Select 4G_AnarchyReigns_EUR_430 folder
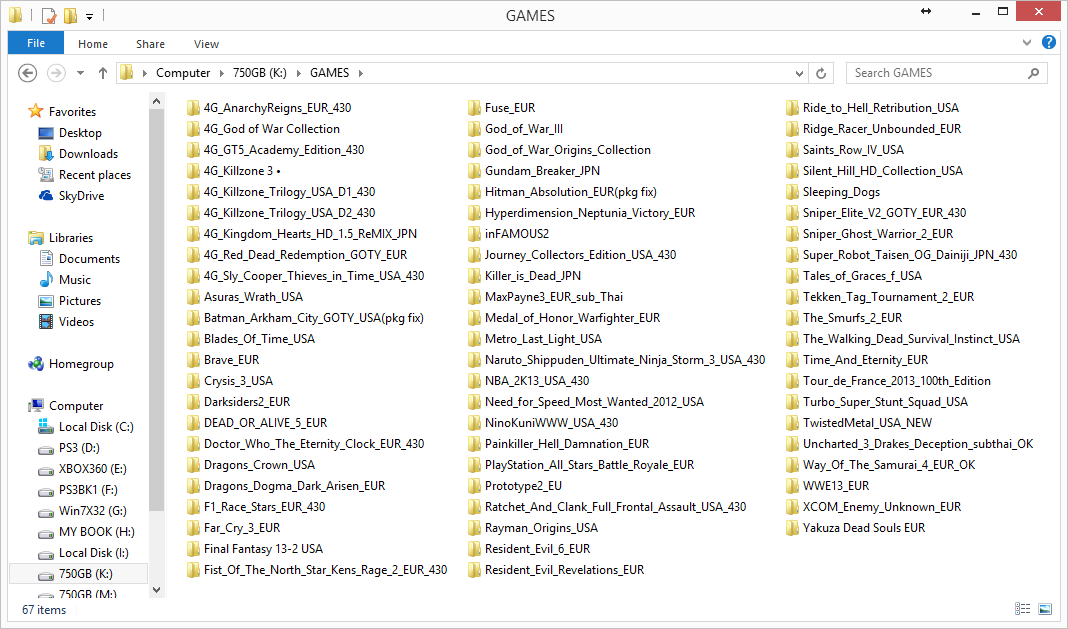 click(269, 108)
